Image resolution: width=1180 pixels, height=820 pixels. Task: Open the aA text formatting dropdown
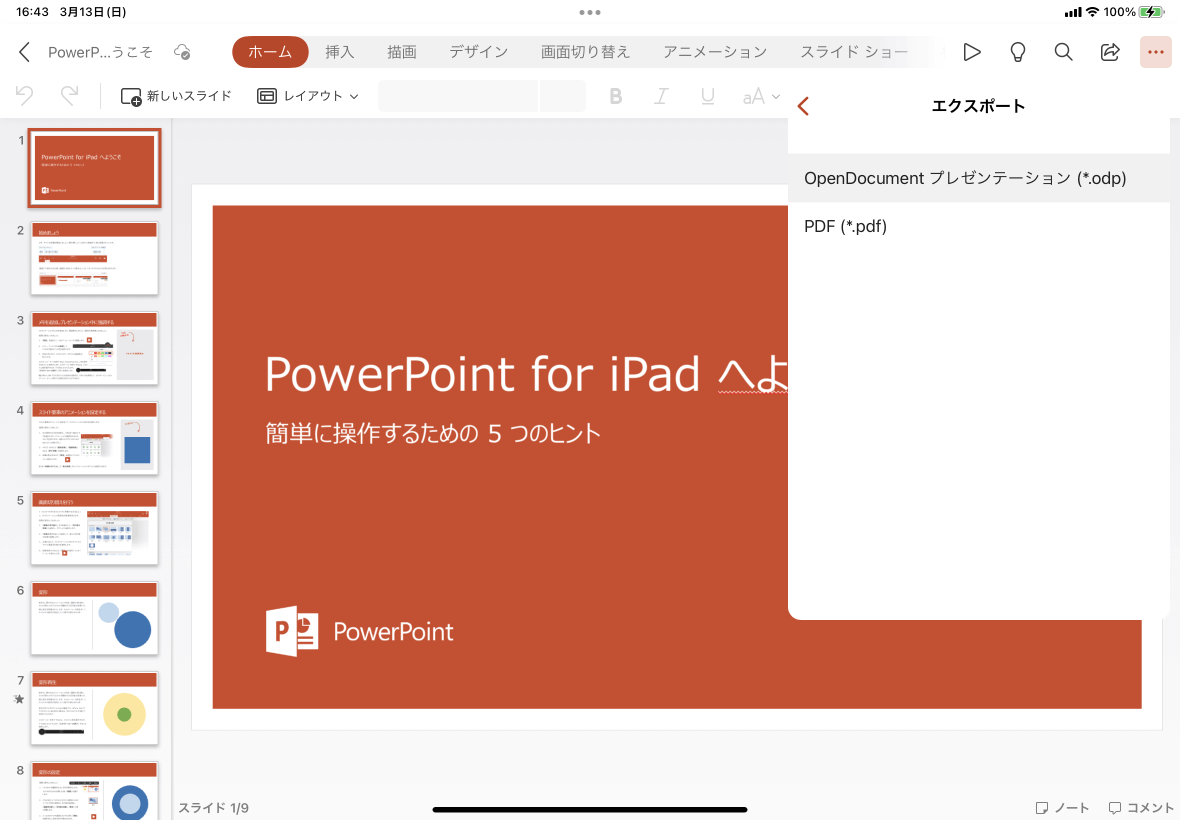click(761, 96)
